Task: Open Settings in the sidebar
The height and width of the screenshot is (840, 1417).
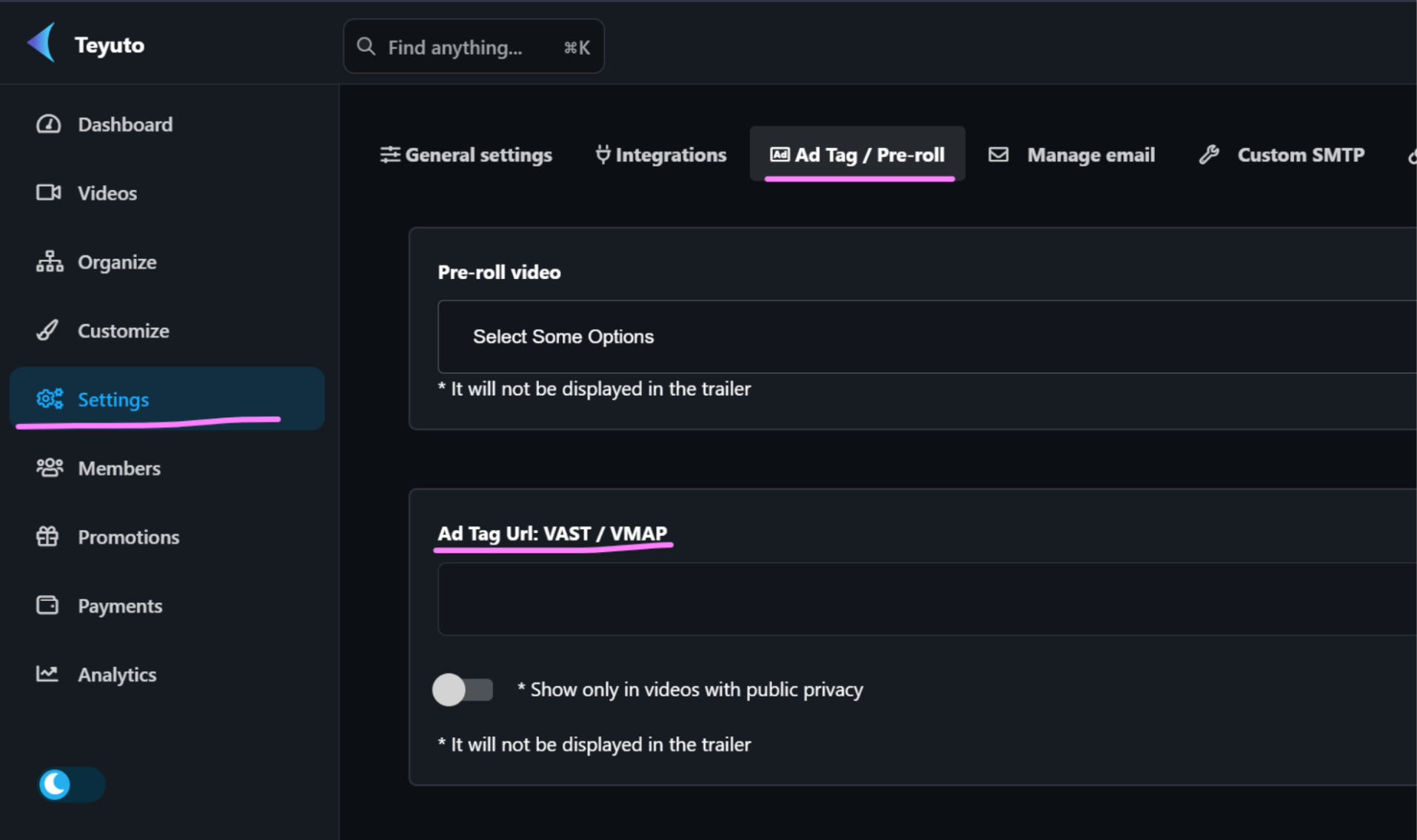Action: click(x=113, y=400)
